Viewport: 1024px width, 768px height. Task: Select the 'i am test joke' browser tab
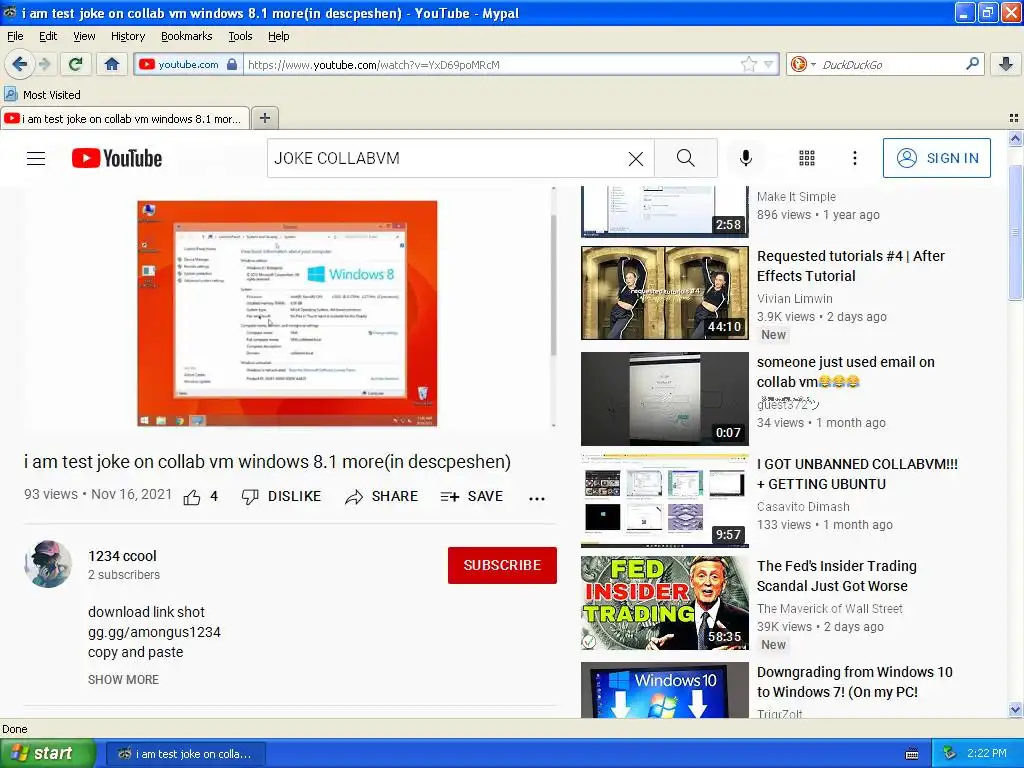pos(125,119)
